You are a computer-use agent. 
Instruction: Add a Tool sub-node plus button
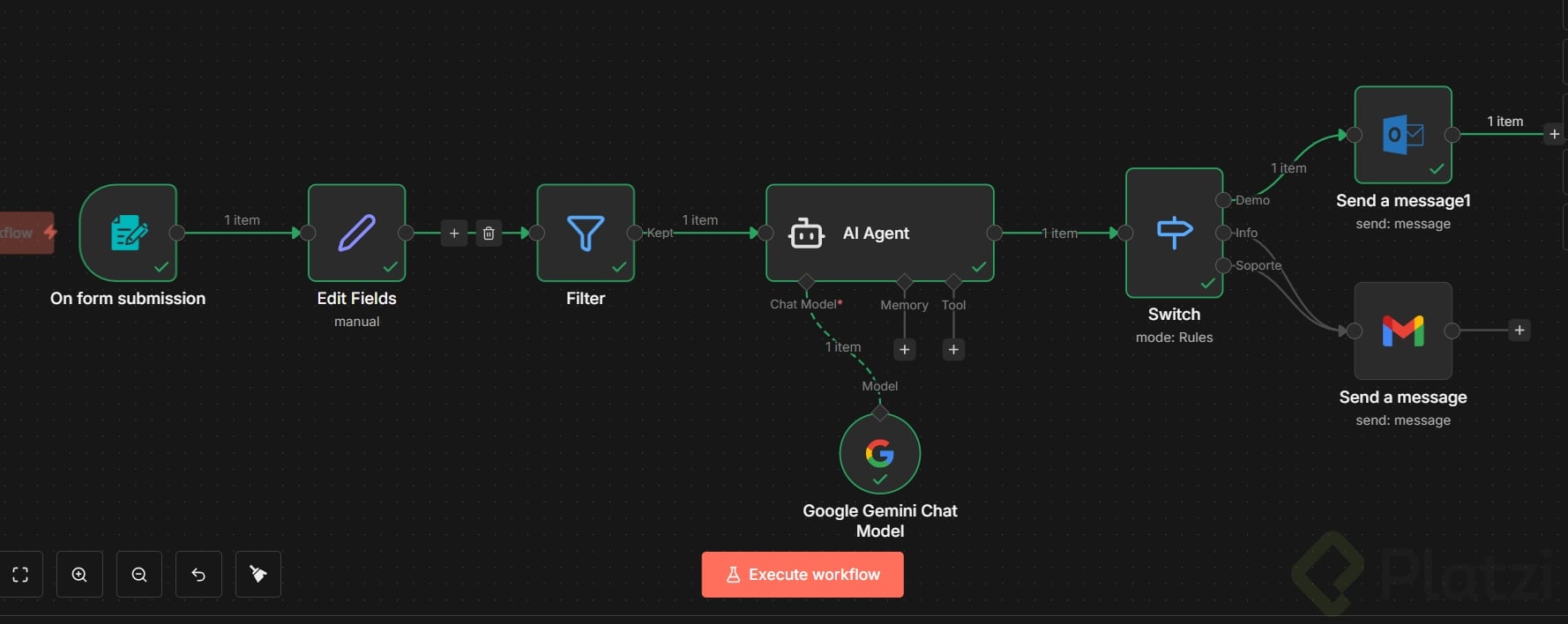[953, 350]
